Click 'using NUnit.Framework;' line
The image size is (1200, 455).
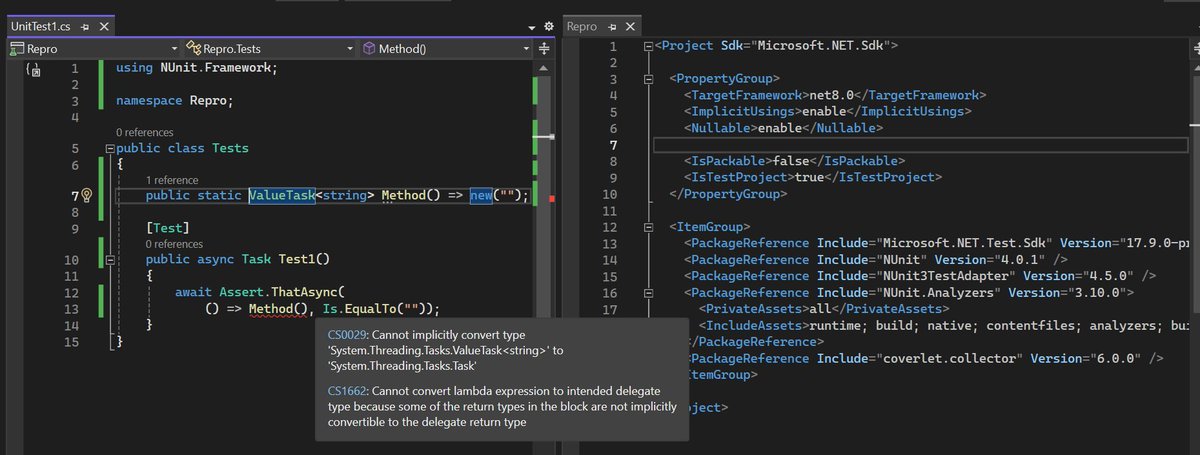(196, 67)
